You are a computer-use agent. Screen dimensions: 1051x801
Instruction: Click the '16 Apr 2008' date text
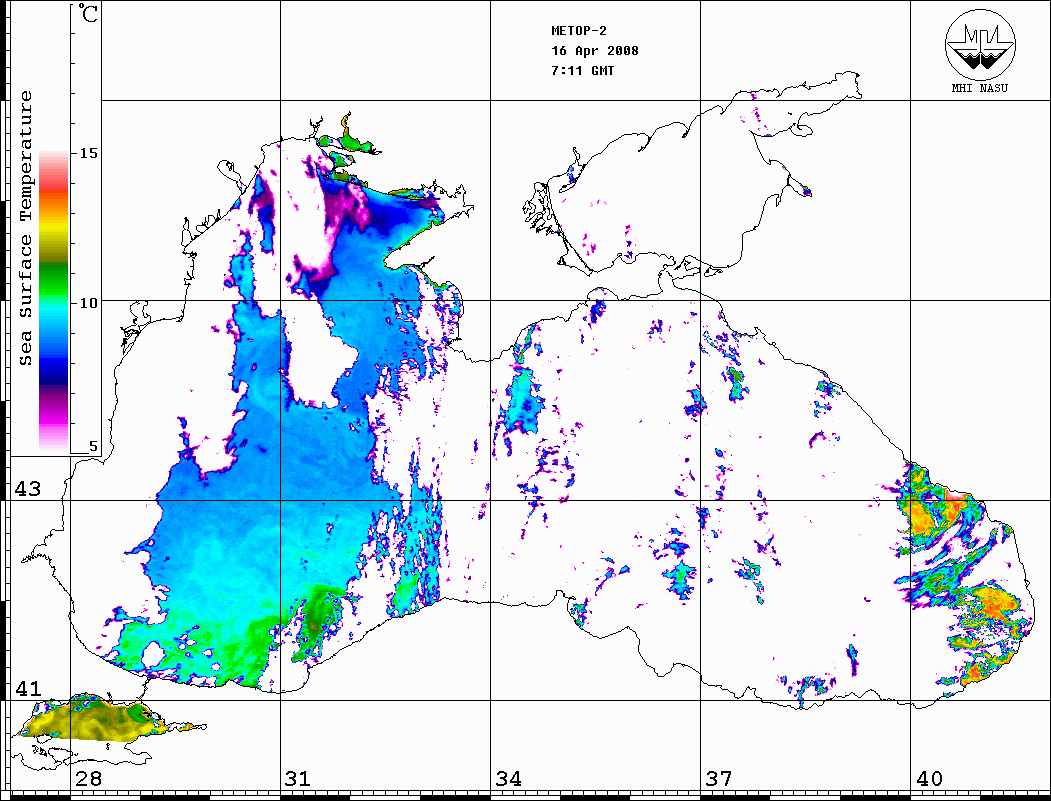pos(595,51)
